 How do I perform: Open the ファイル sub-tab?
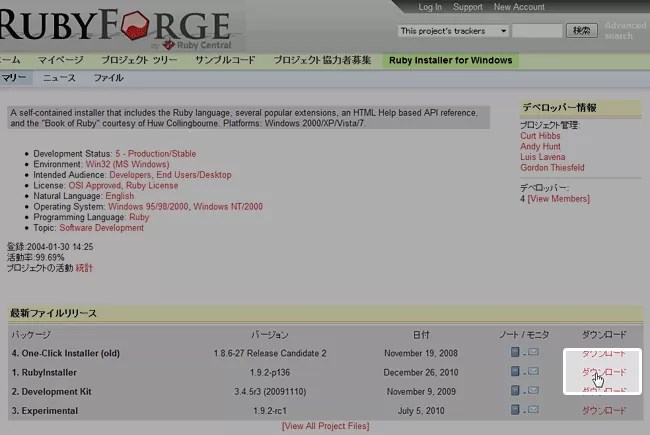[108, 78]
